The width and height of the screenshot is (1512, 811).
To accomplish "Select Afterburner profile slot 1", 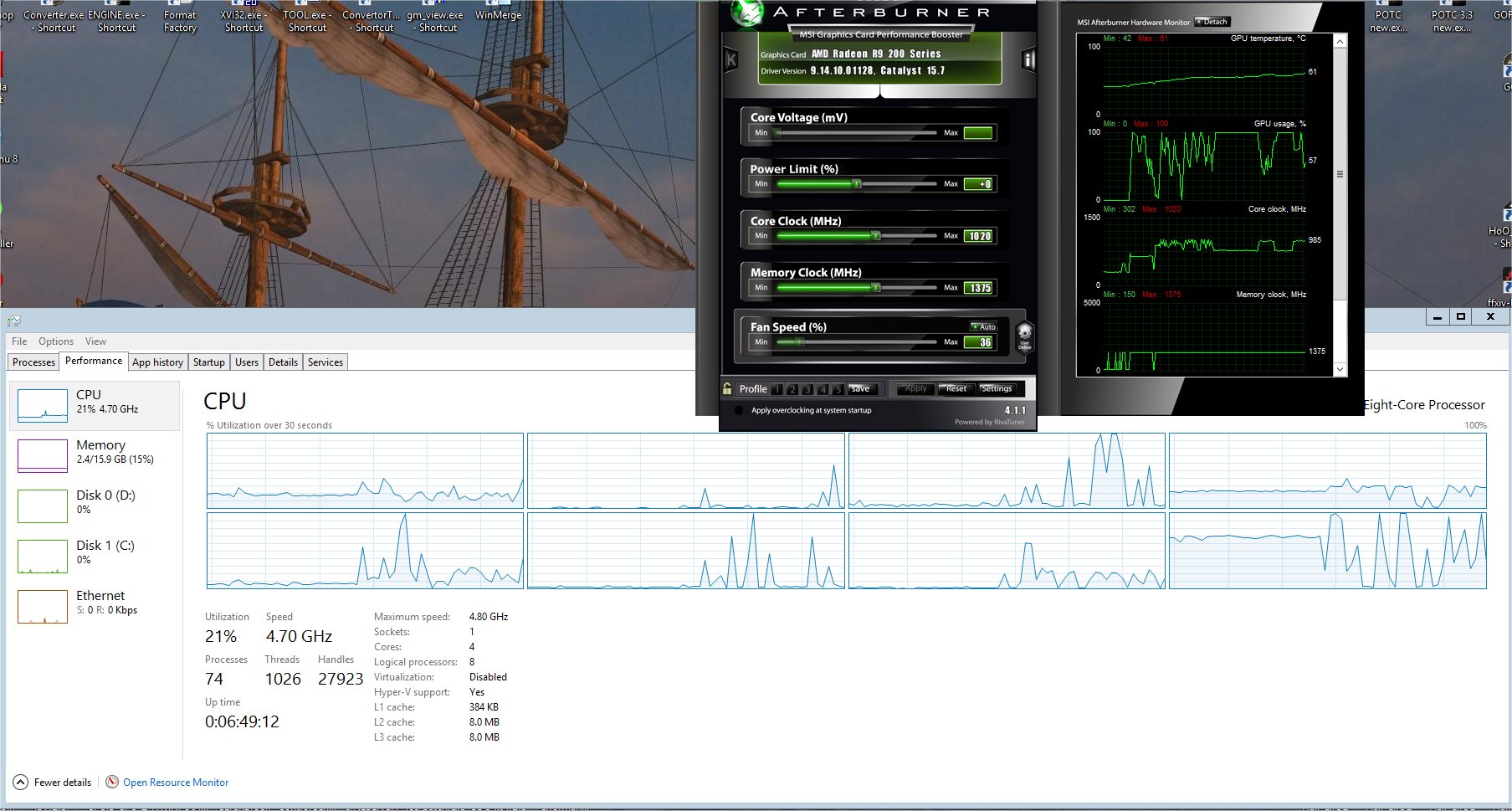I will [x=777, y=389].
